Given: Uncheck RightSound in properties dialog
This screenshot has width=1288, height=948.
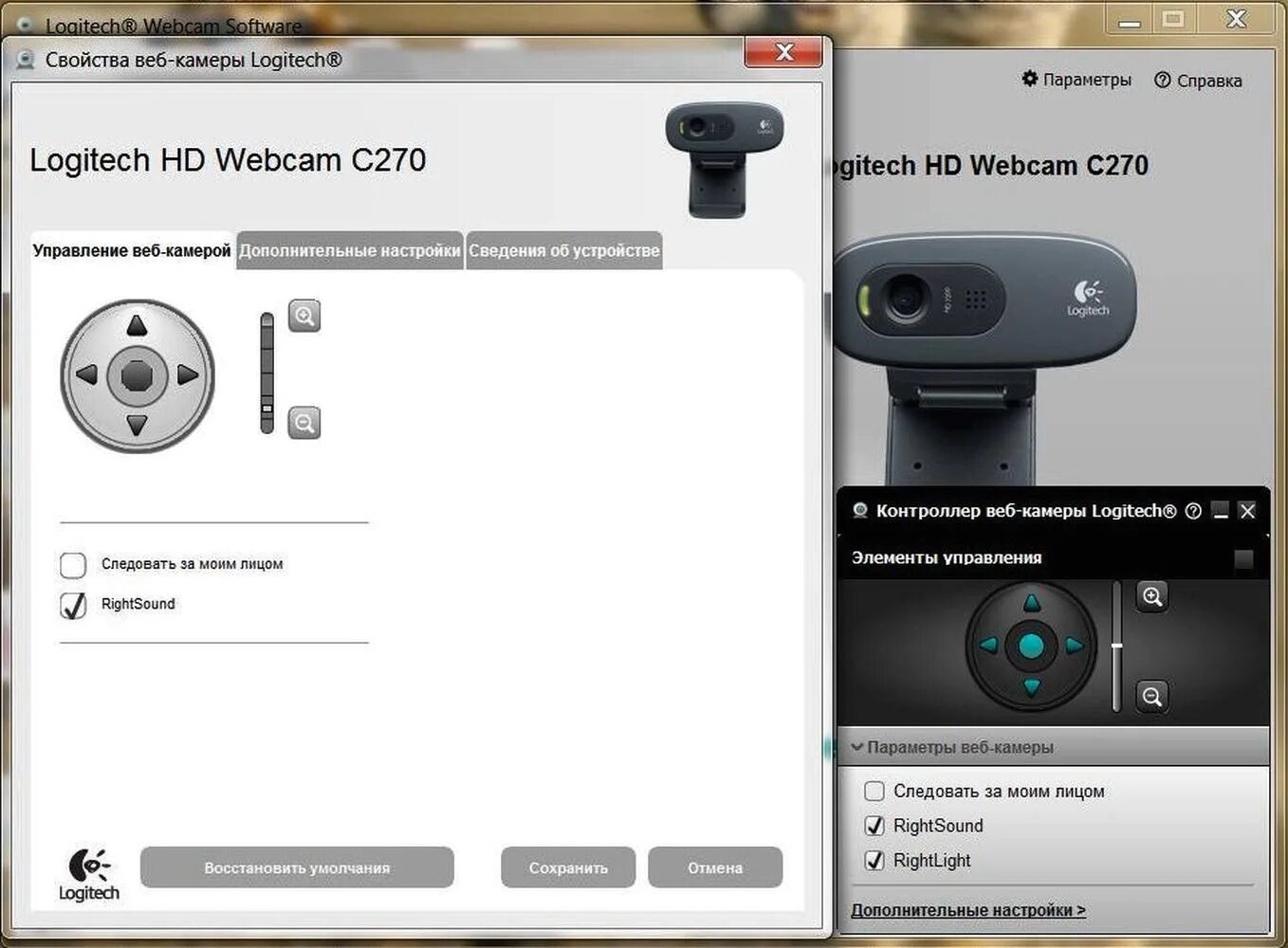Looking at the screenshot, I should [73, 605].
